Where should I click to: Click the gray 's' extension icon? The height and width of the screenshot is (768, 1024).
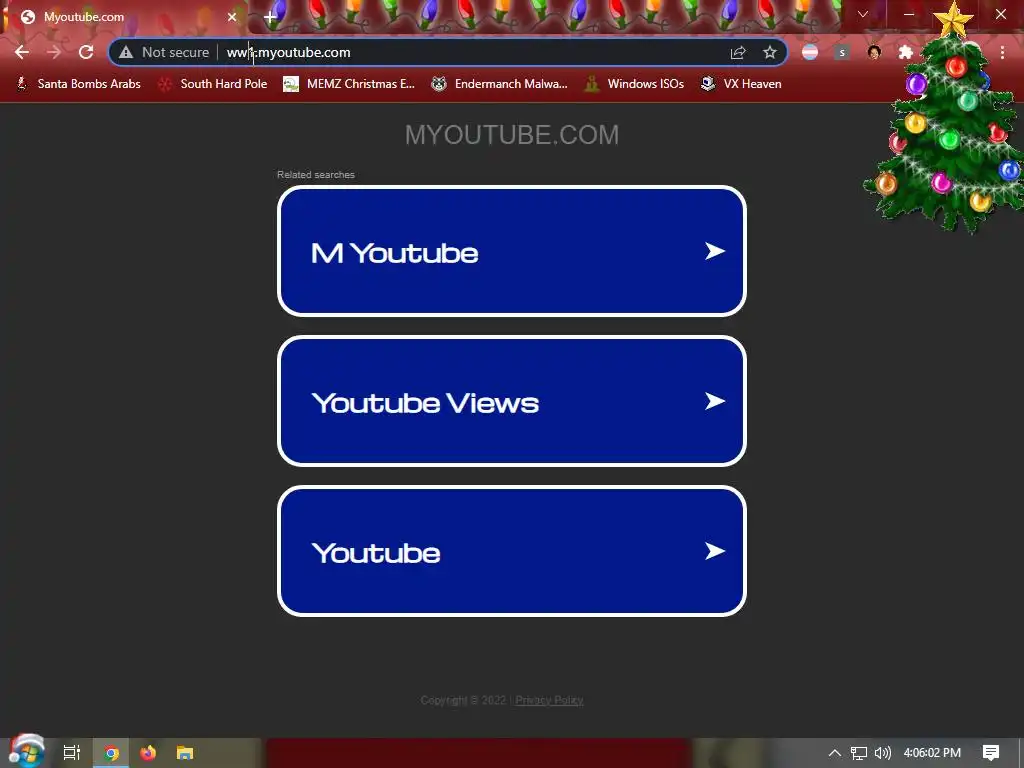[842, 52]
